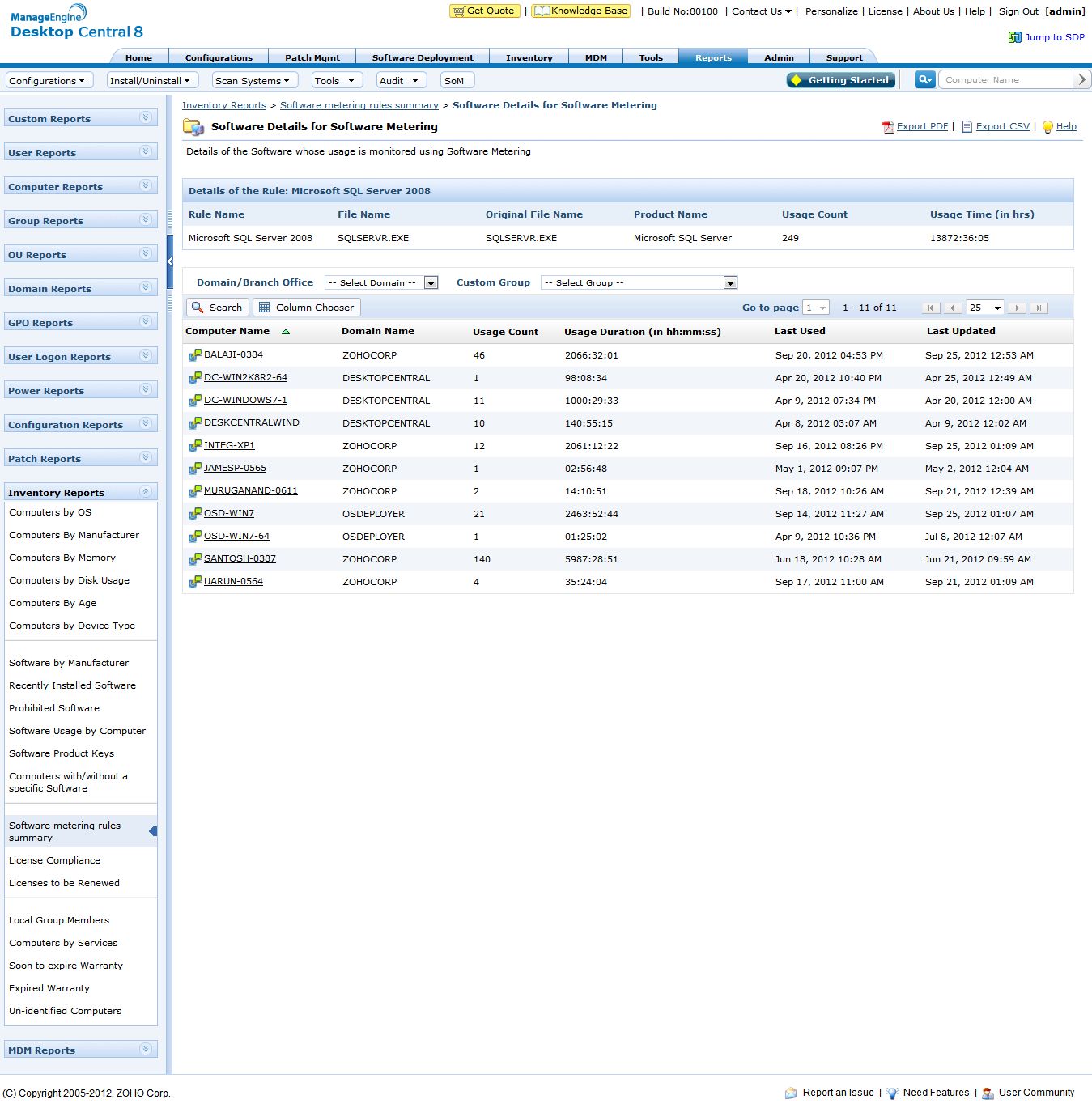Click the DC-WIN2K8R2-64 computer icon
The image size is (1092, 1112).
coord(194,378)
